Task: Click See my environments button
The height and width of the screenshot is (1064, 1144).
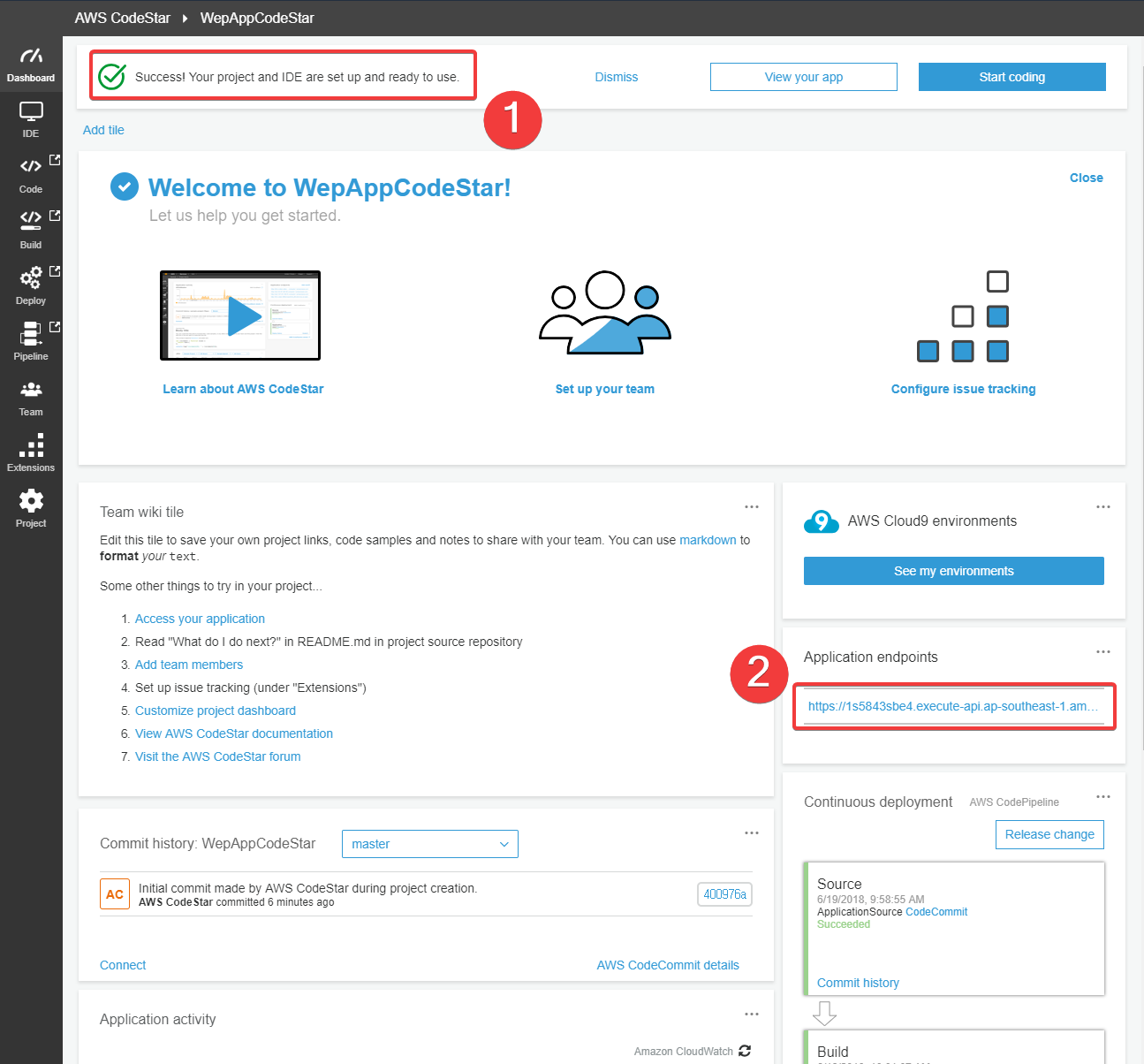Action: [x=954, y=571]
